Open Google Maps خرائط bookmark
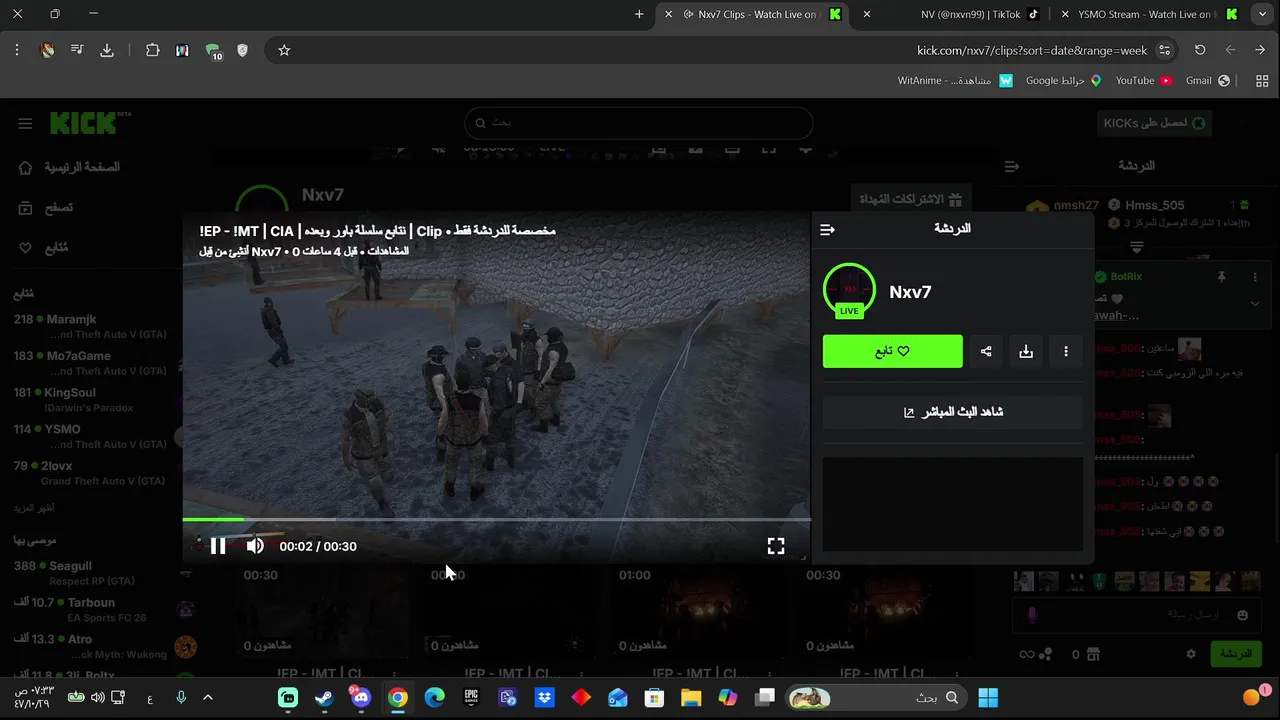Viewport: 1280px width, 720px height. click(1063, 80)
